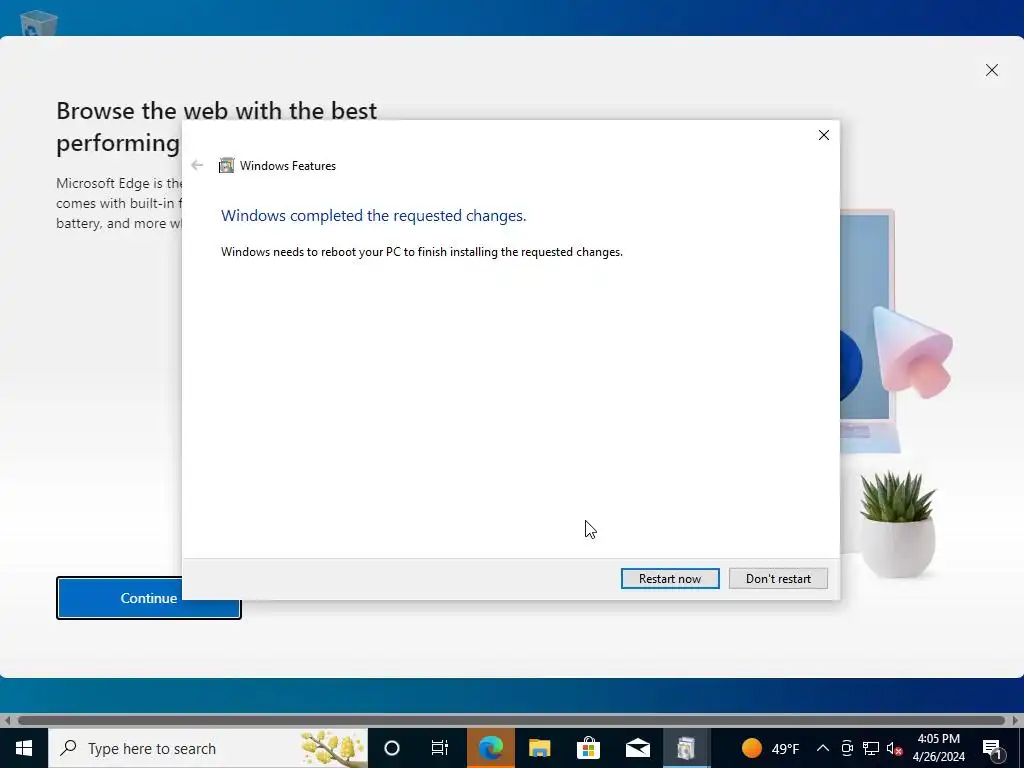Open File Explorer from the taskbar
Screen dimensions: 1024x768
click(539, 748)
